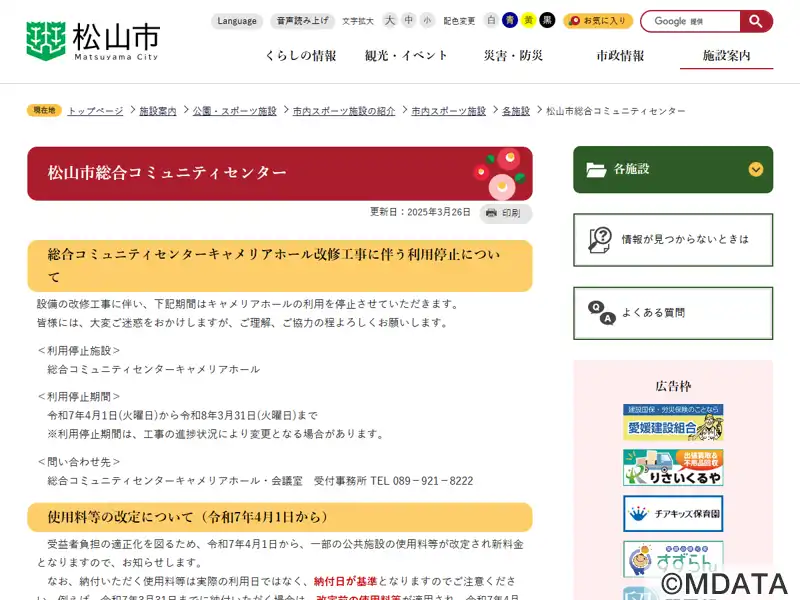The image size is (800, 600).
Task: Open the チアキッズ保育園 ad banner
Action: 673,513
